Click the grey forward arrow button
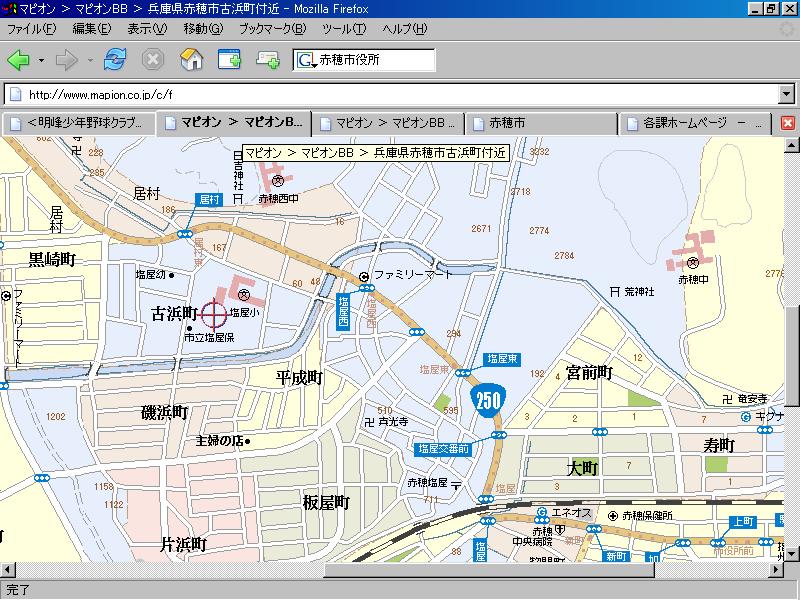Image resolution: width=800 pixels, height=600 pixels. tap(67, 60)
